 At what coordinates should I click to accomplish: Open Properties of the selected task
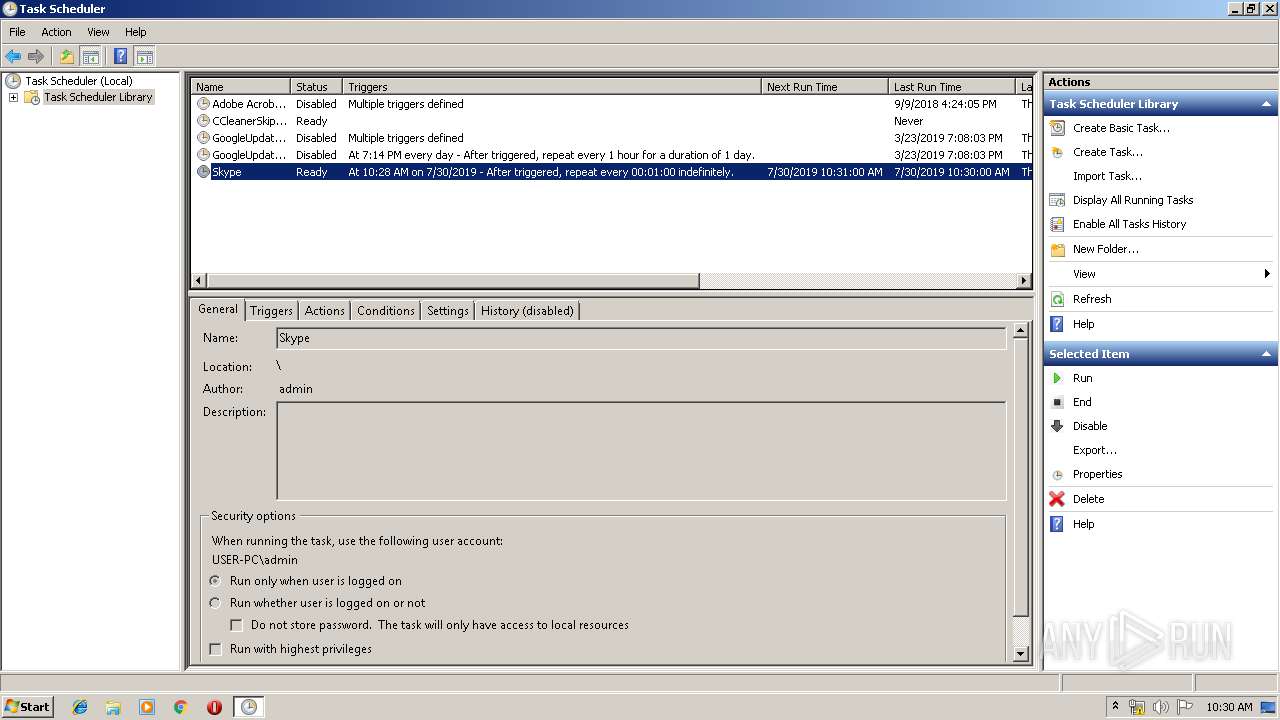pos(1097,474)
